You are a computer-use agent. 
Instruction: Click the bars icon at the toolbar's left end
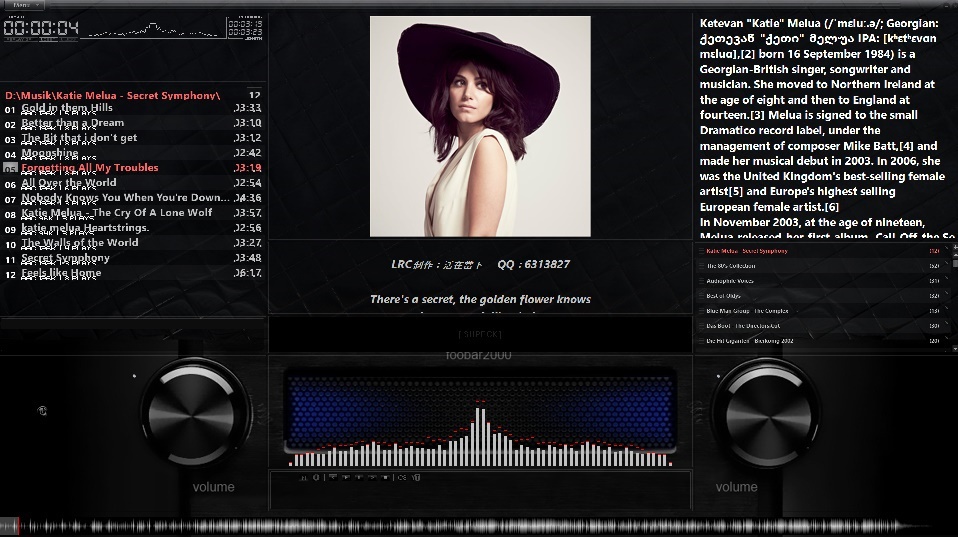pos(303,478)
